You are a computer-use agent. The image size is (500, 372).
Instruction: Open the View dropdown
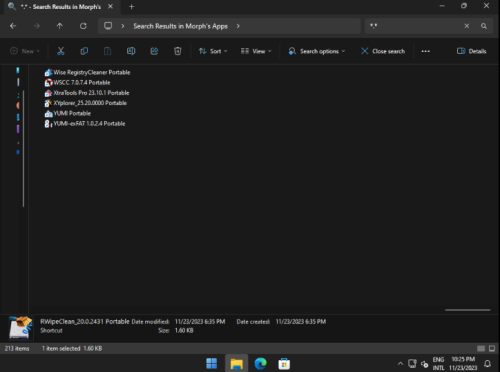pos(256,51)
